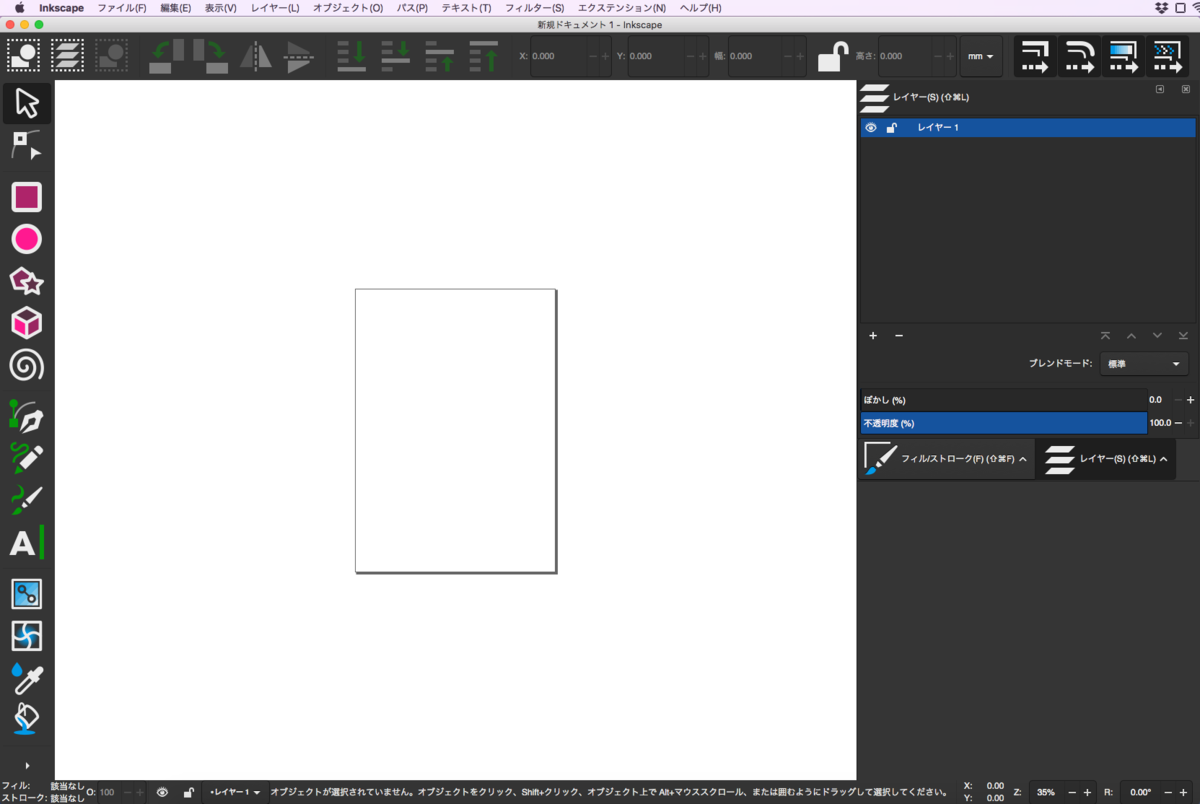Click Select All in All Layers icon
Viewport: 1200px width, 804px height.
click(x=67, y=56)
